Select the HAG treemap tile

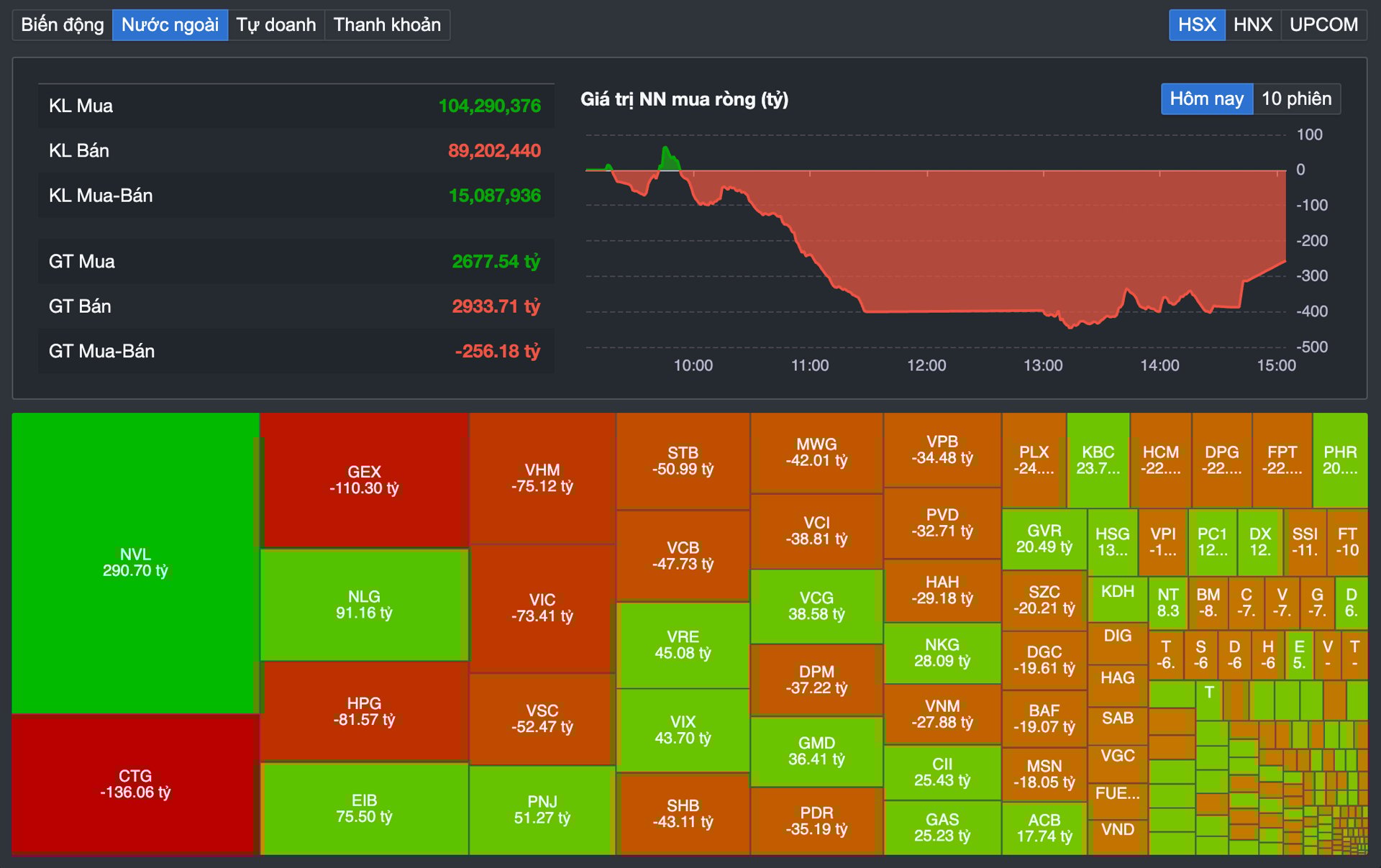pyautogui.click(x=1118, y=685)
